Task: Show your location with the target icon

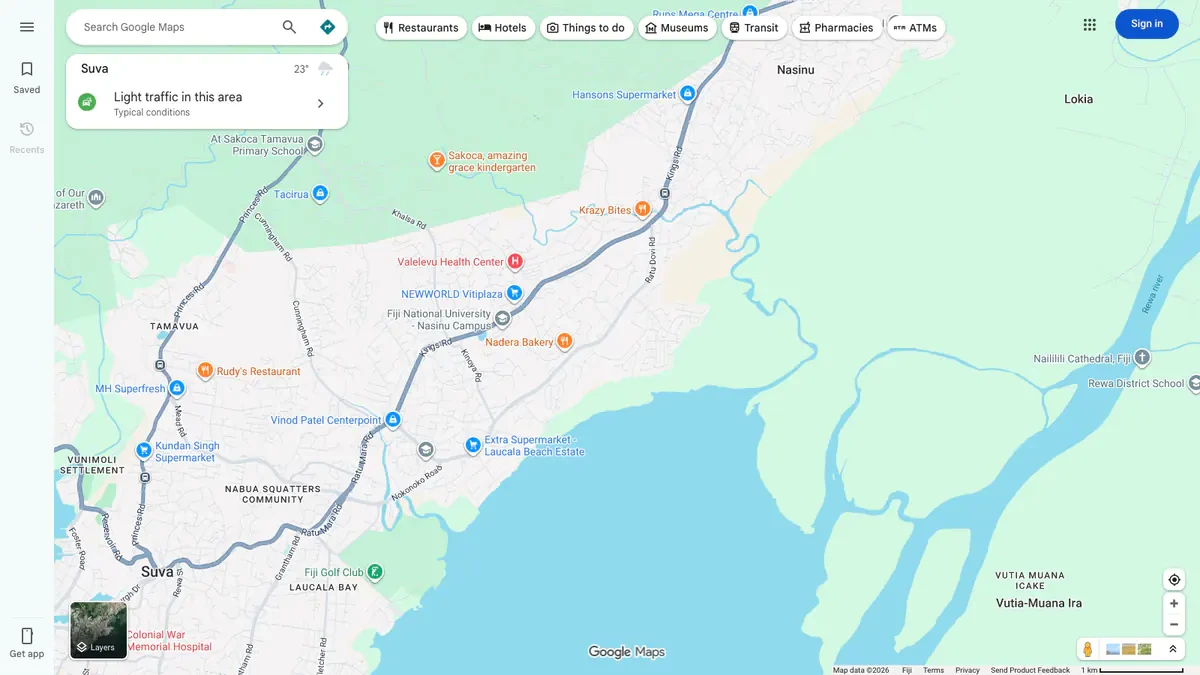Action: (x=1174, y=580)
